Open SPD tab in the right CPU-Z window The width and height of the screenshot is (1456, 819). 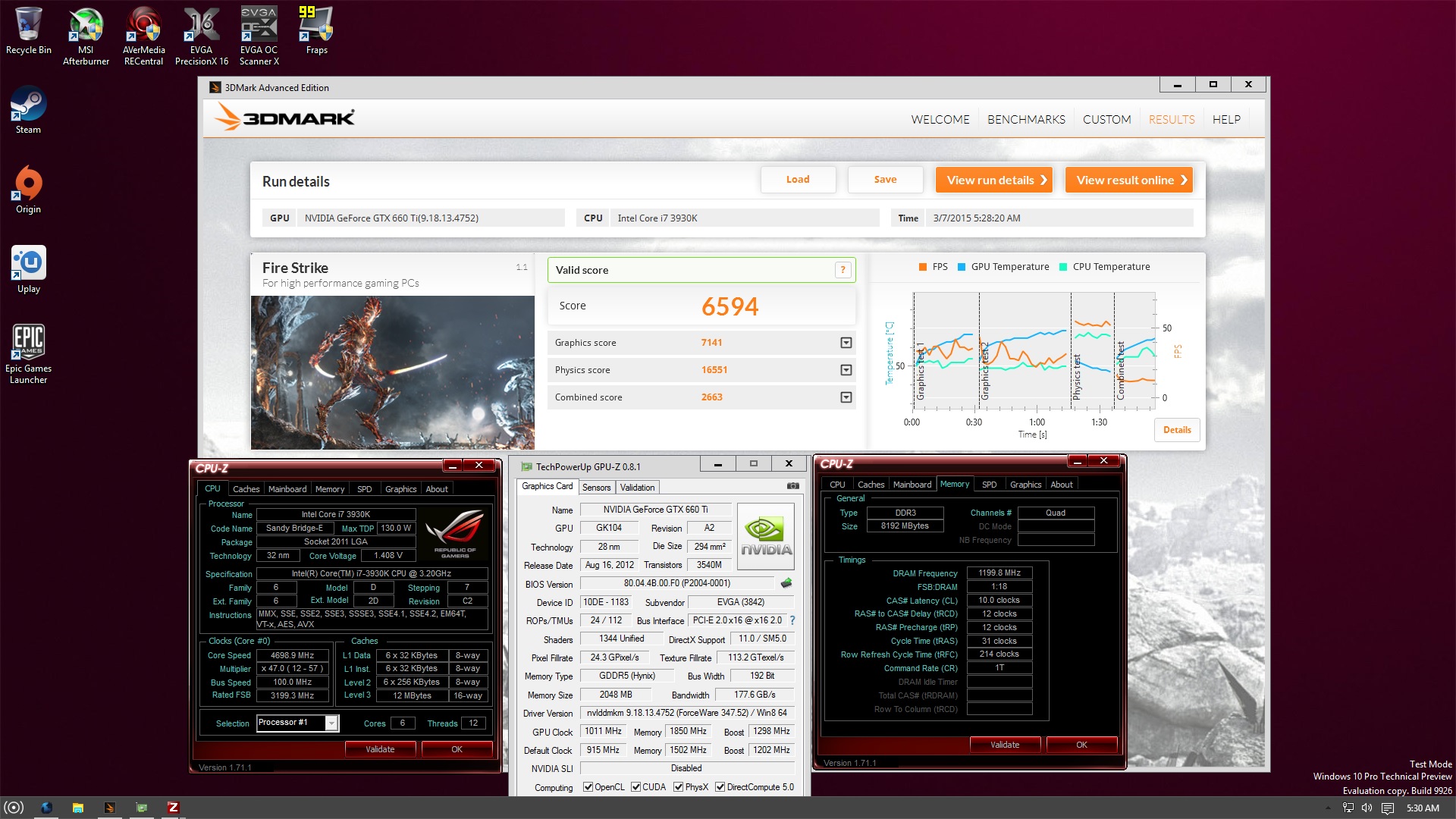coord(989,485)
